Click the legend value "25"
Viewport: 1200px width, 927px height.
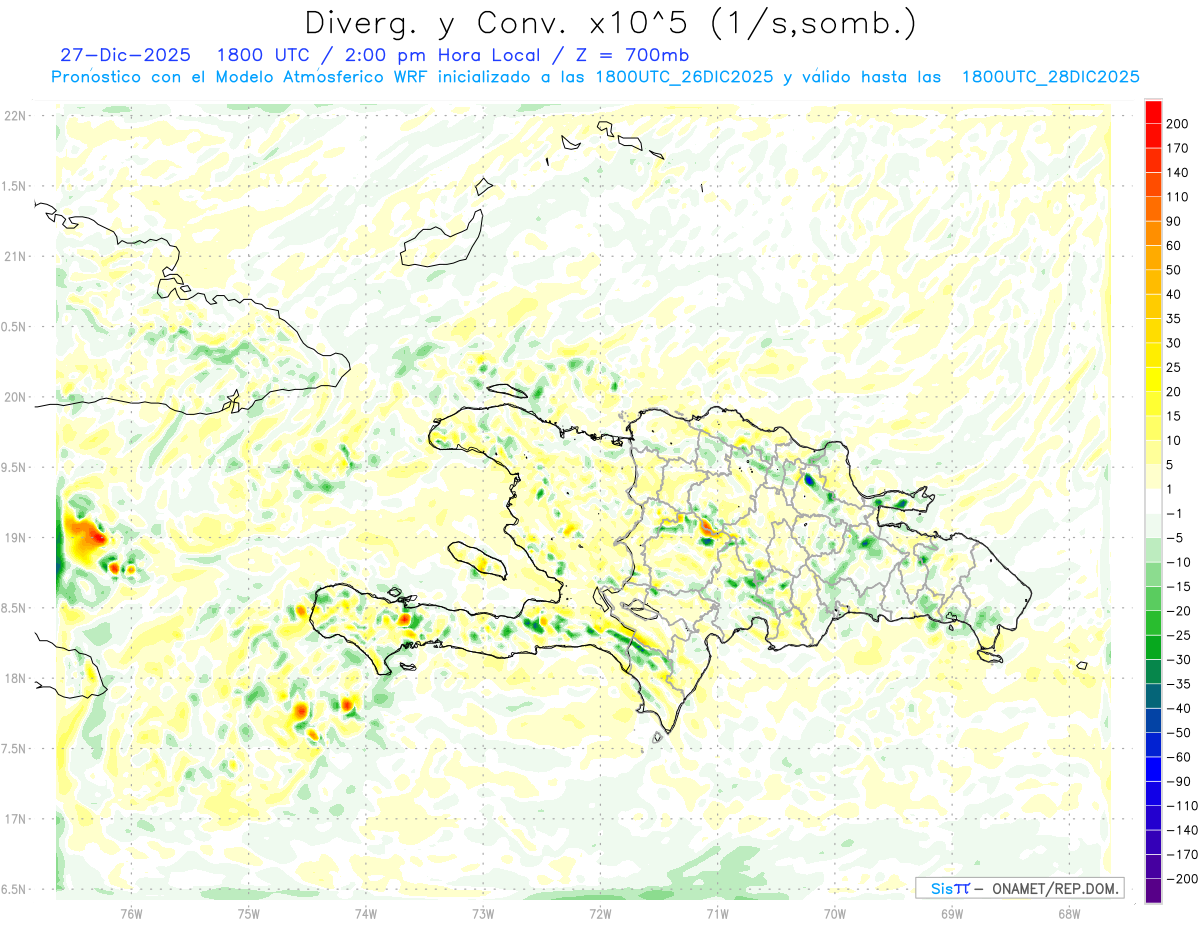pyautogui.click(x=1173, y=367)
